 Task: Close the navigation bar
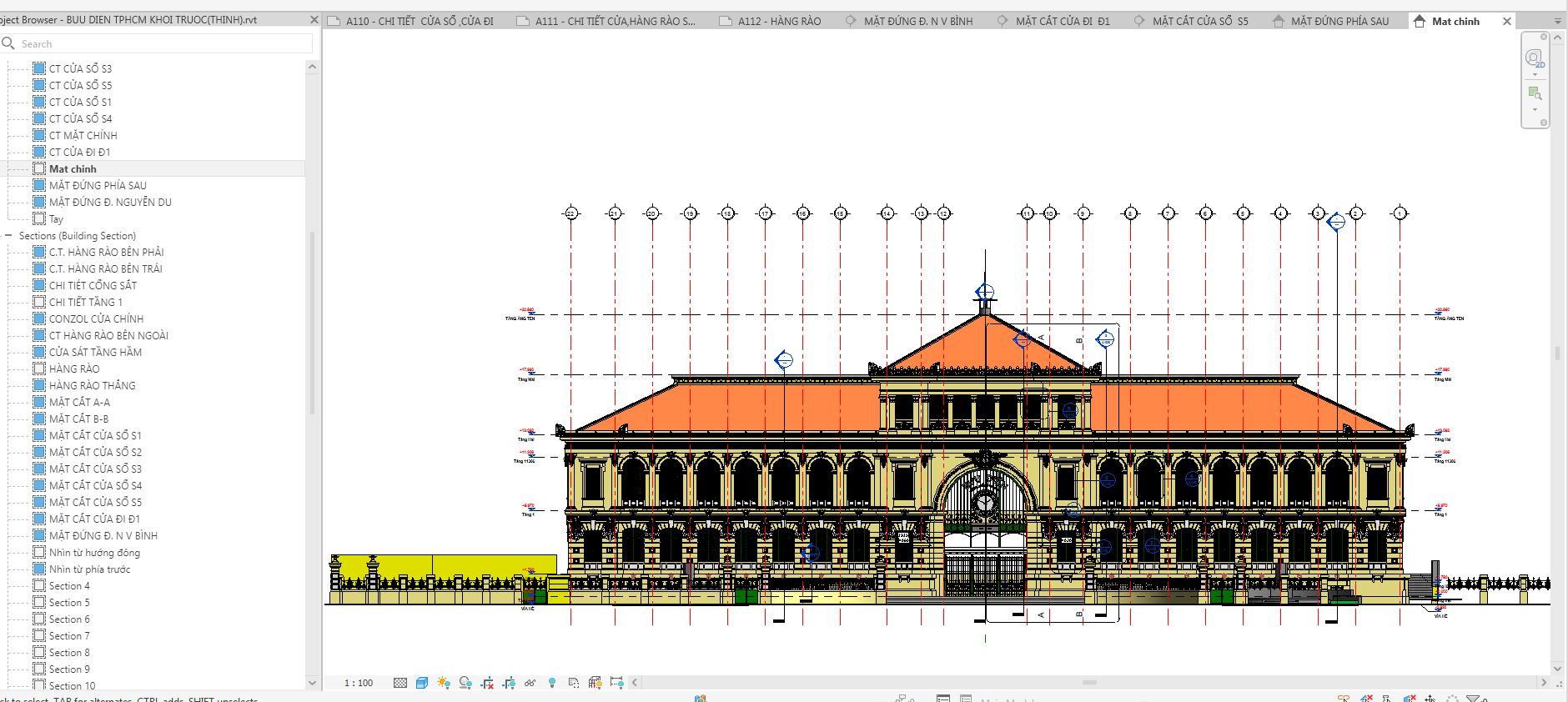coord(1544,37)
